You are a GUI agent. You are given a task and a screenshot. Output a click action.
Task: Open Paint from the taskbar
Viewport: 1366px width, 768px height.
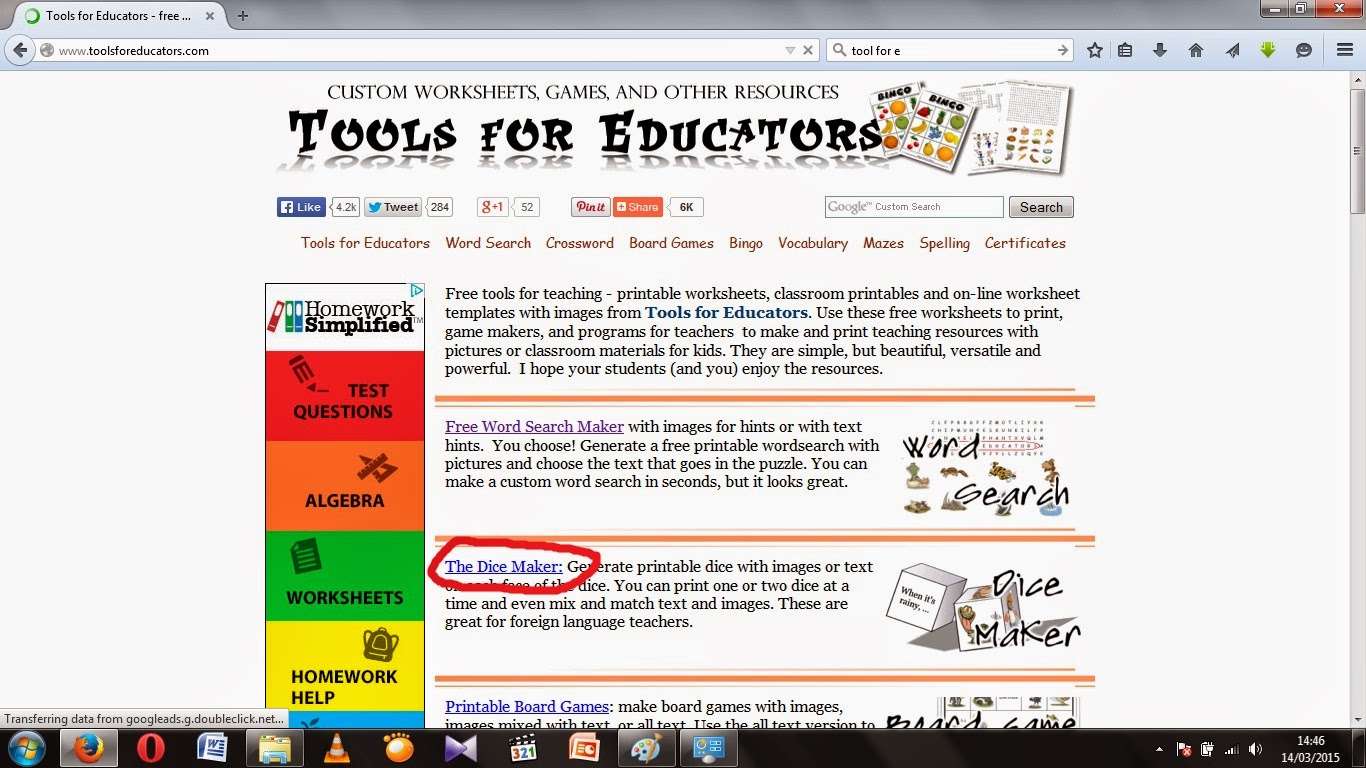point(645,748)
